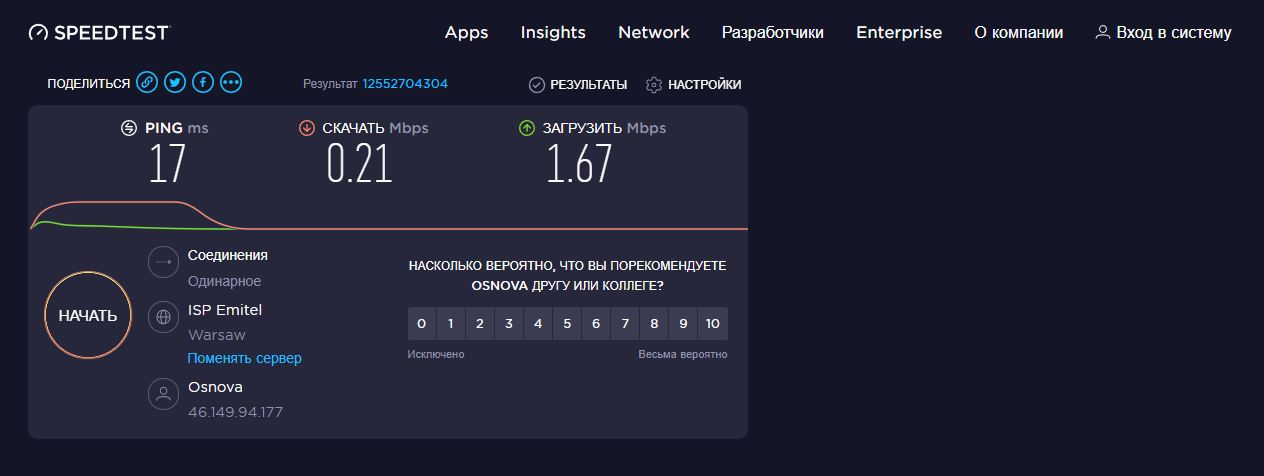Open the Insights menu

click(x=553, y=33)
